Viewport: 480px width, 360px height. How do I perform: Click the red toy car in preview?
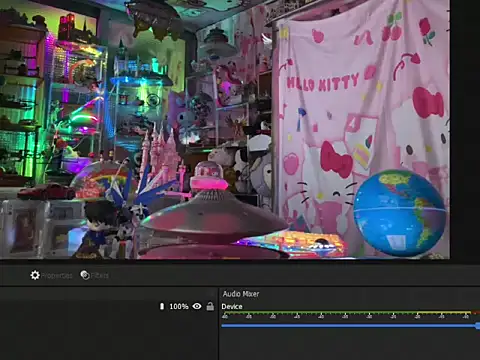point(46,191)
